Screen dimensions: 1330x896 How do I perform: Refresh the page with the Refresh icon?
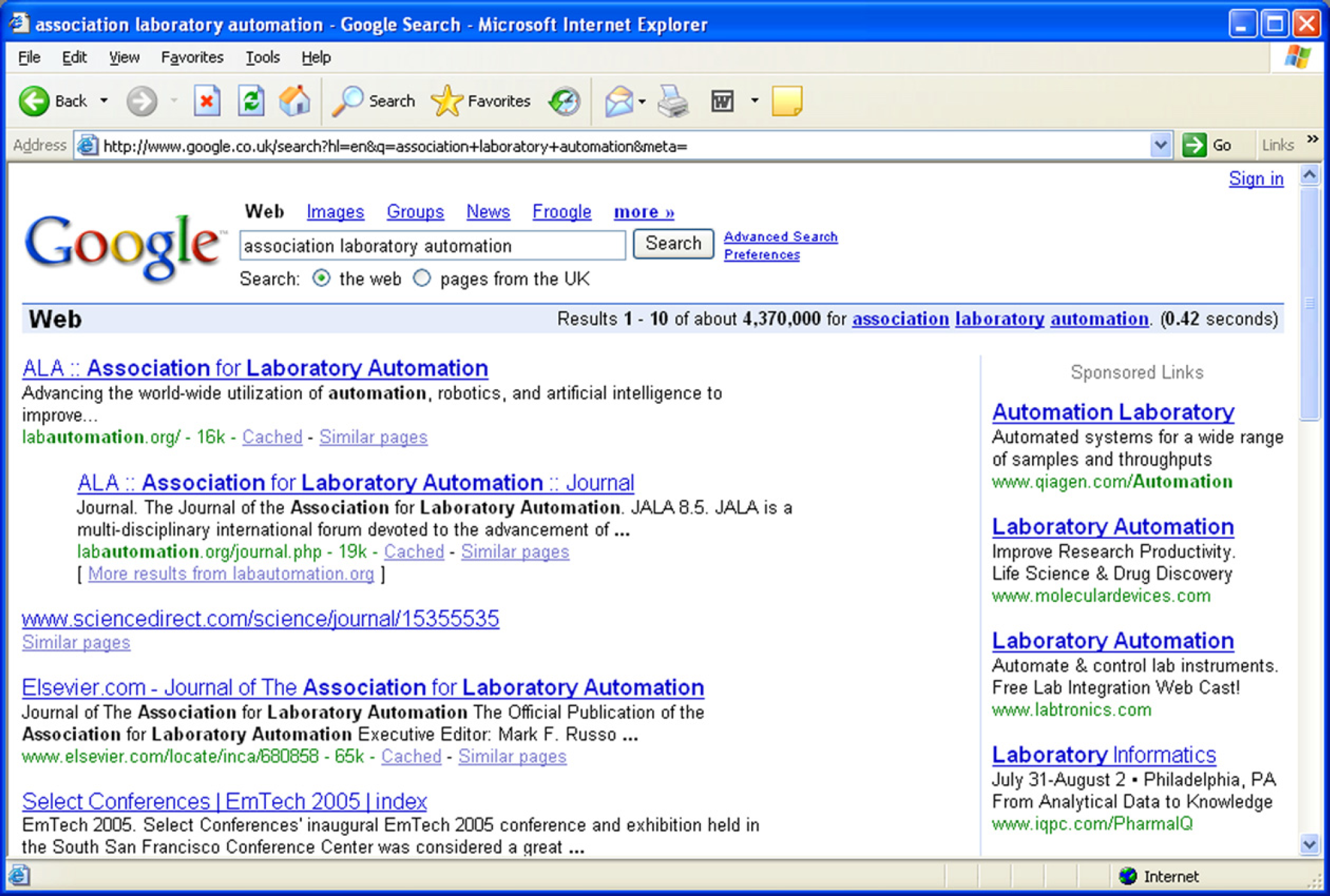pos(251,101)
